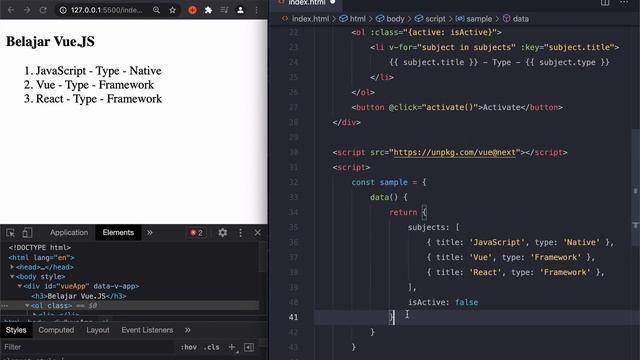640x360 pixels.
Task: Bookmark this page with the star icon
Action: [x=172, y=10]
